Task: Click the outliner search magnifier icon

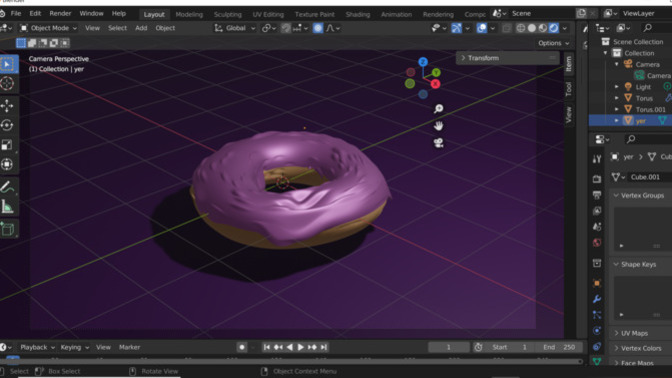Action: pyautogui.click(x=648, y=28)
